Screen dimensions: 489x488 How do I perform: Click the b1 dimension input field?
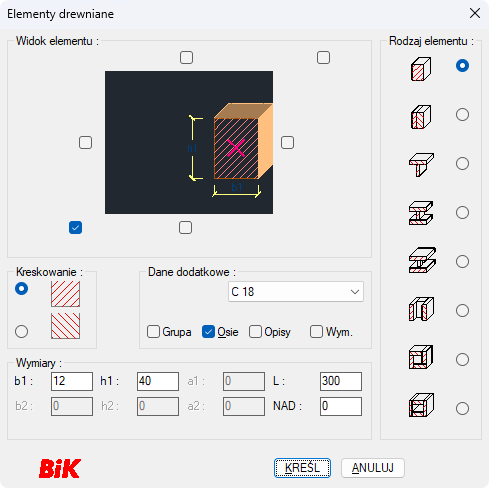pyautogui.click(x=72, y=381)
